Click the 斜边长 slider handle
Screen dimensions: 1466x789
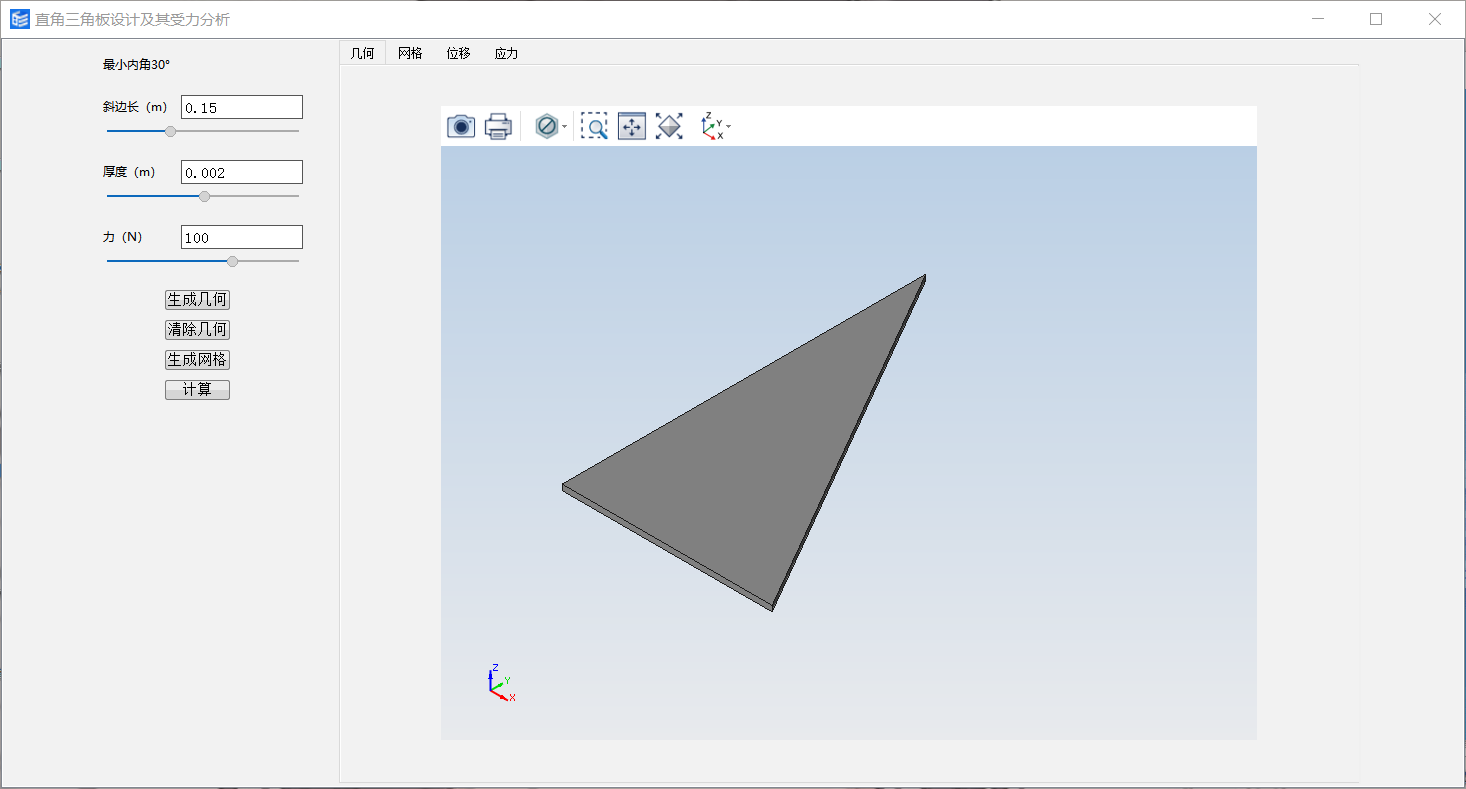point(170,131)
